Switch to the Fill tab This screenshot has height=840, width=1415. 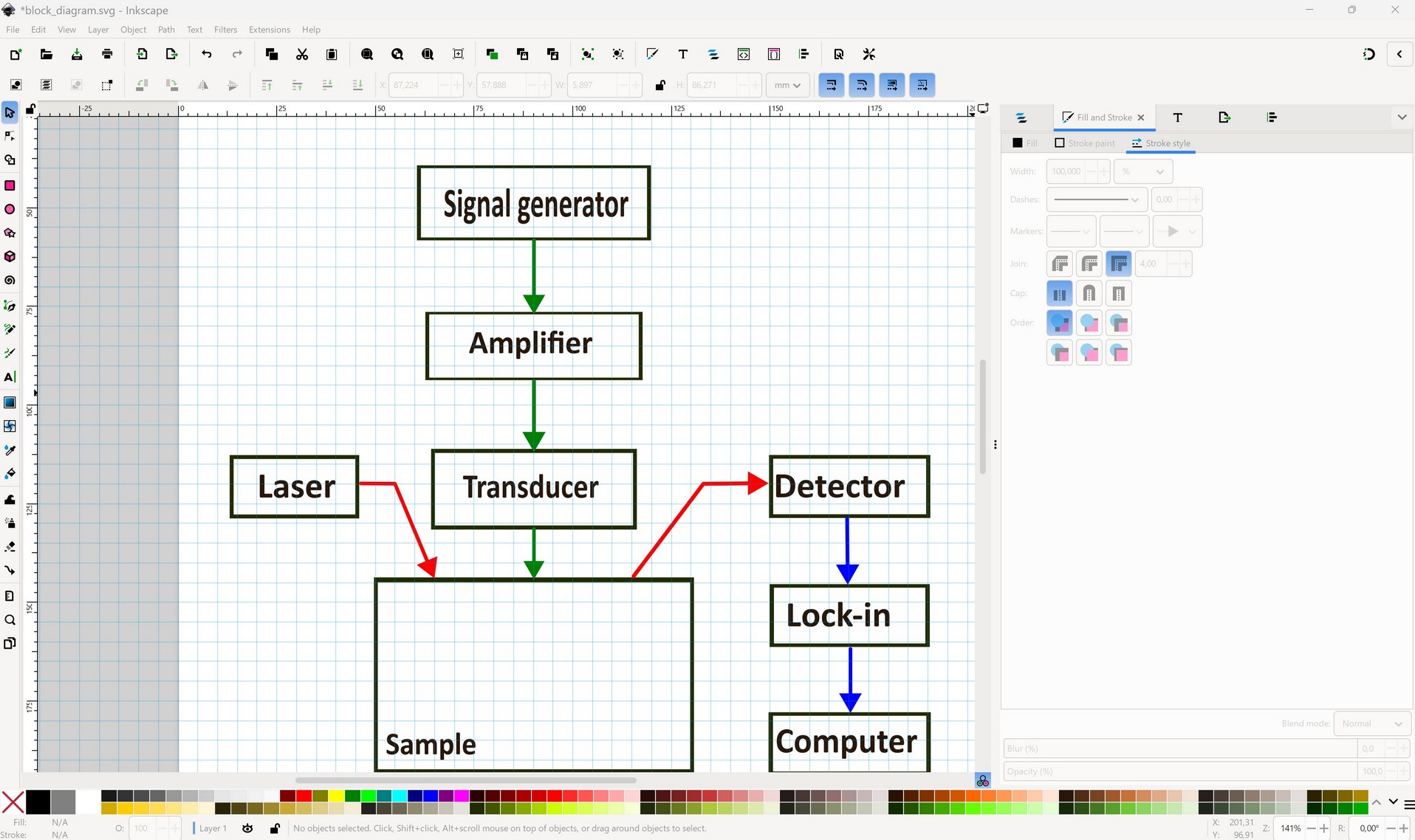pos(1025,143)
